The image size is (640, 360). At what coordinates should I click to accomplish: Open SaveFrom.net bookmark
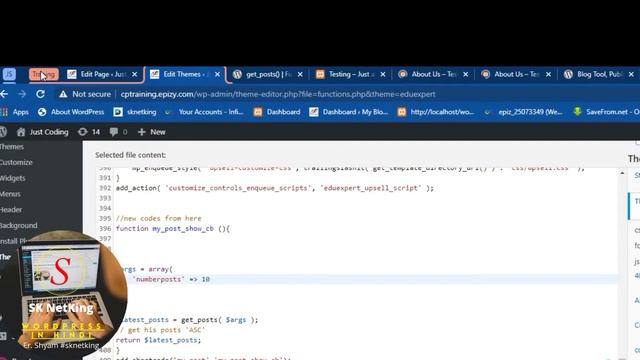(606, 112)
